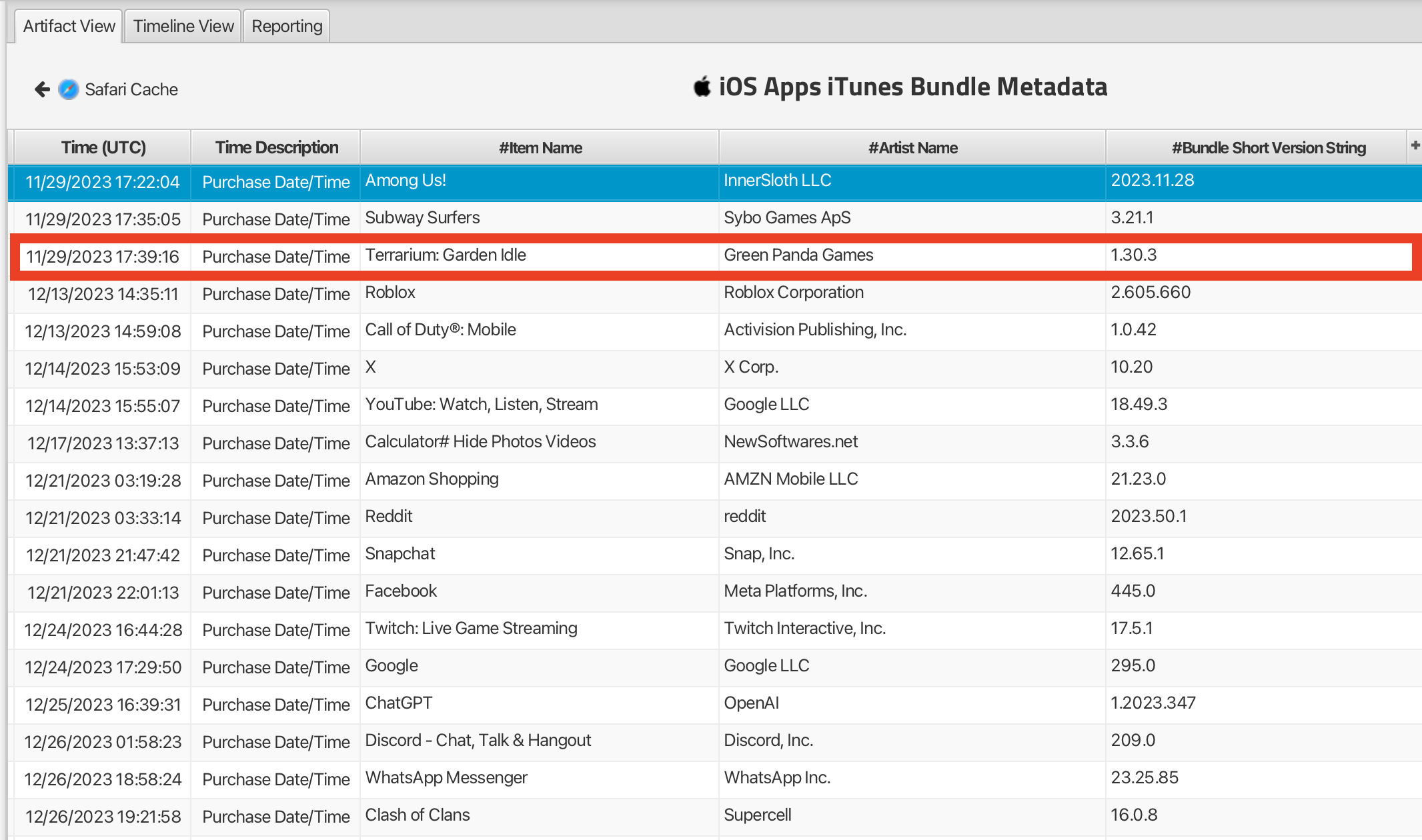Sort by Time Description column header
This screenshot has height=840, width=1422.
coord(276,147)
